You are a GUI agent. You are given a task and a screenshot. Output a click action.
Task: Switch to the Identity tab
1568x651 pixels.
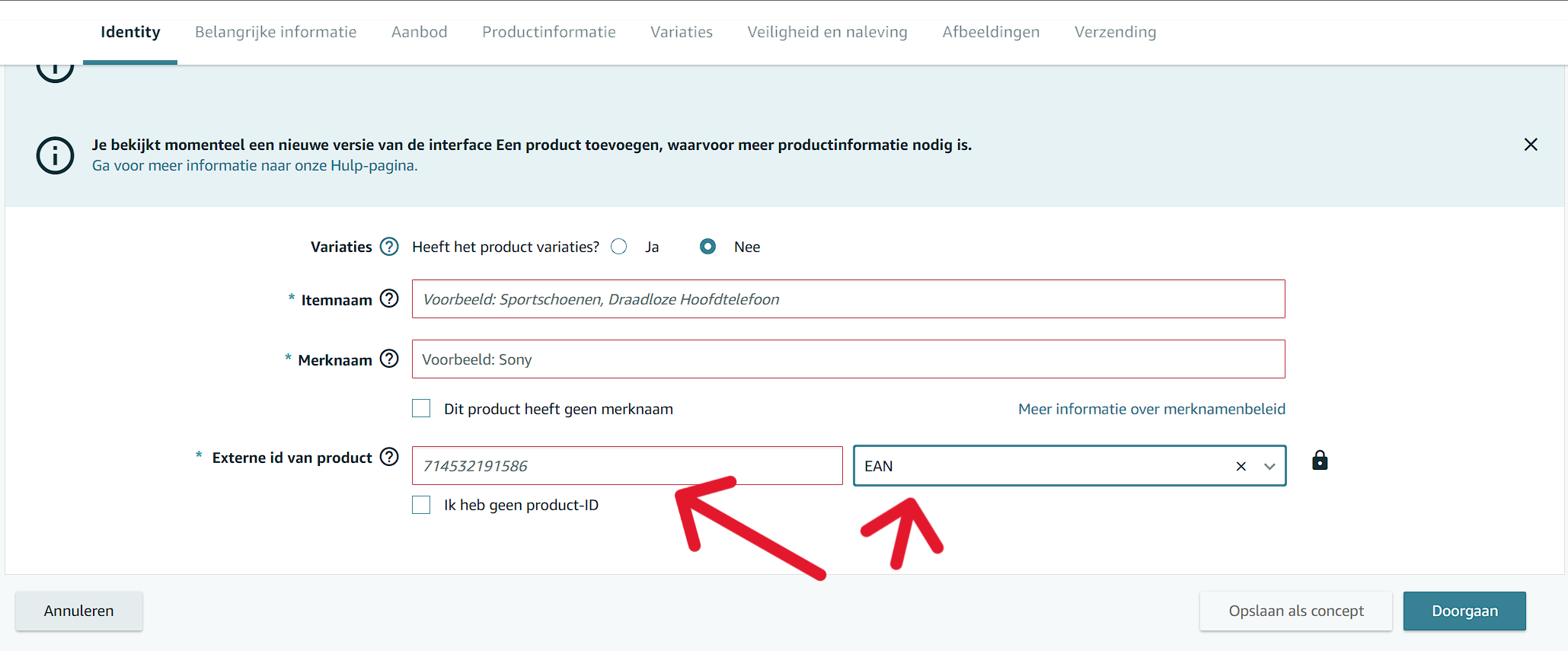130,32
